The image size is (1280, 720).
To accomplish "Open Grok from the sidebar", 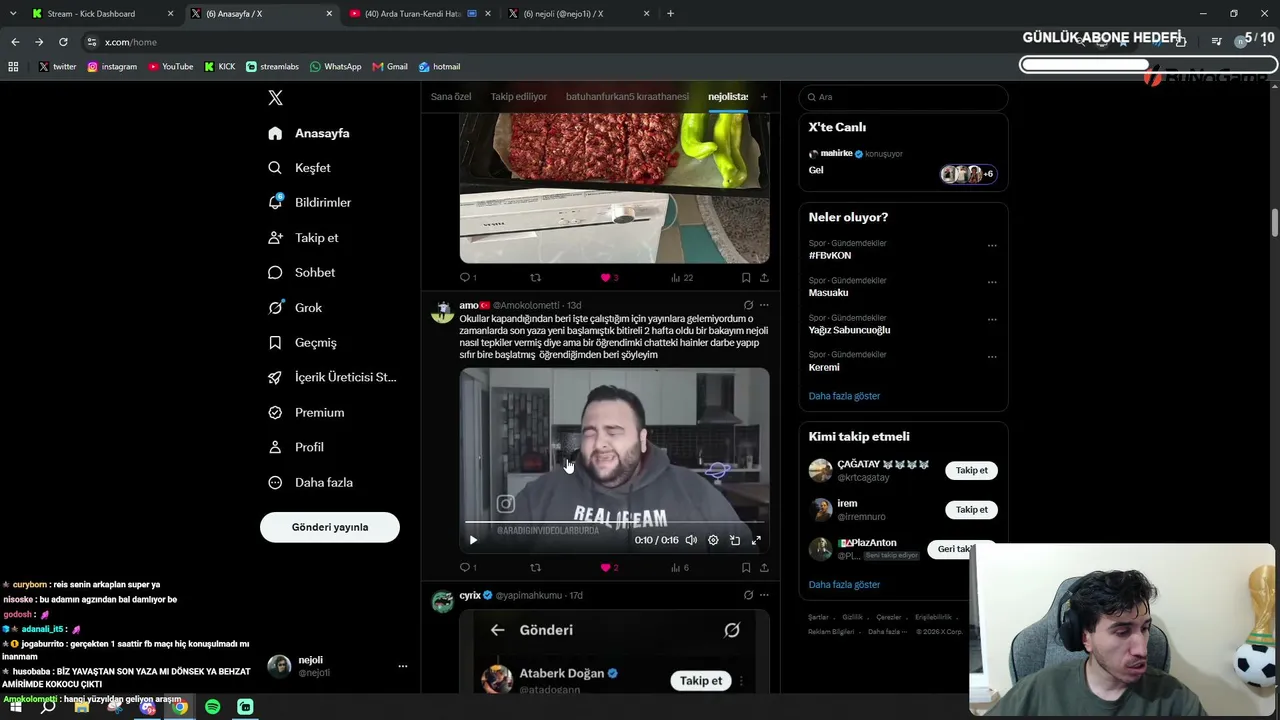I will point(295,308).
